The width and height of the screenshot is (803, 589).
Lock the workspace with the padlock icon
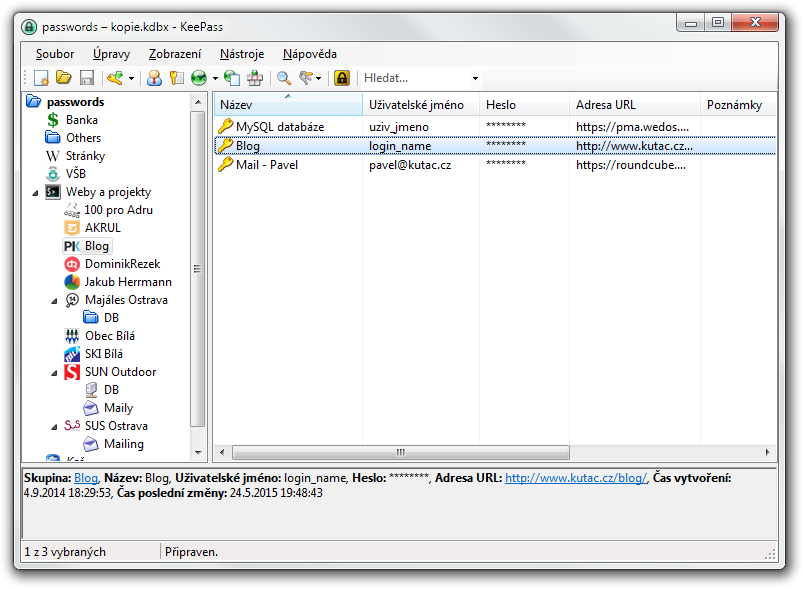pyautogui.click(x=342, y=78)
